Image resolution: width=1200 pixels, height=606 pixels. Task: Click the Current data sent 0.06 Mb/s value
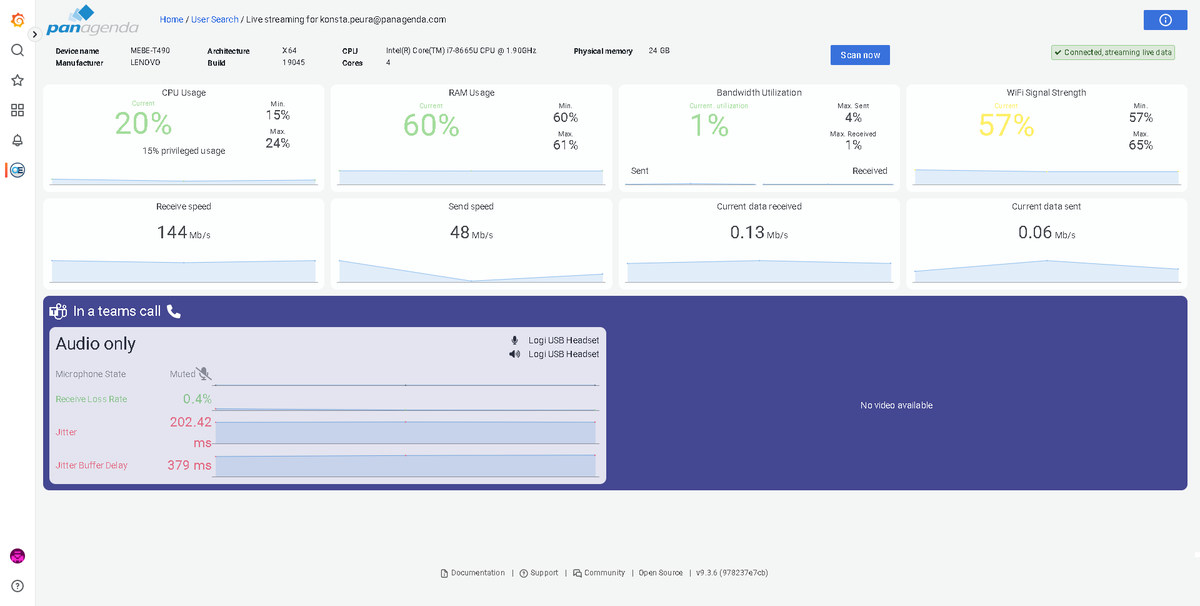[1046, 233]
